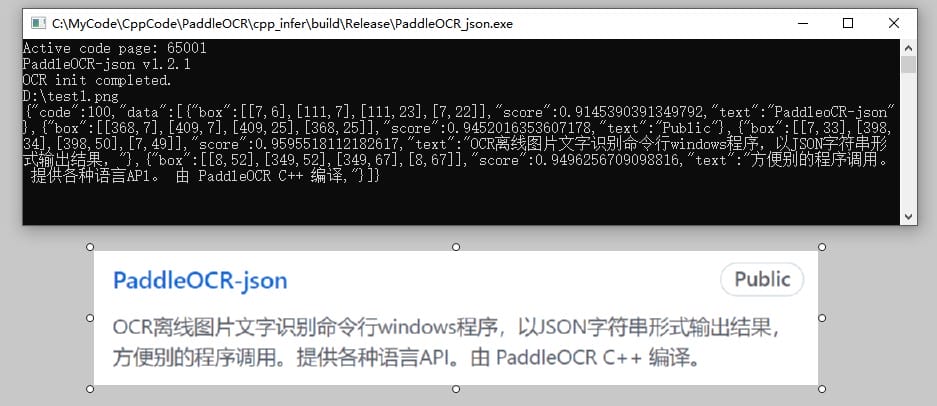Click the title bar path text
Image resolution: width=937 pixels, height=406 pixels.
(x=282, y=24)
